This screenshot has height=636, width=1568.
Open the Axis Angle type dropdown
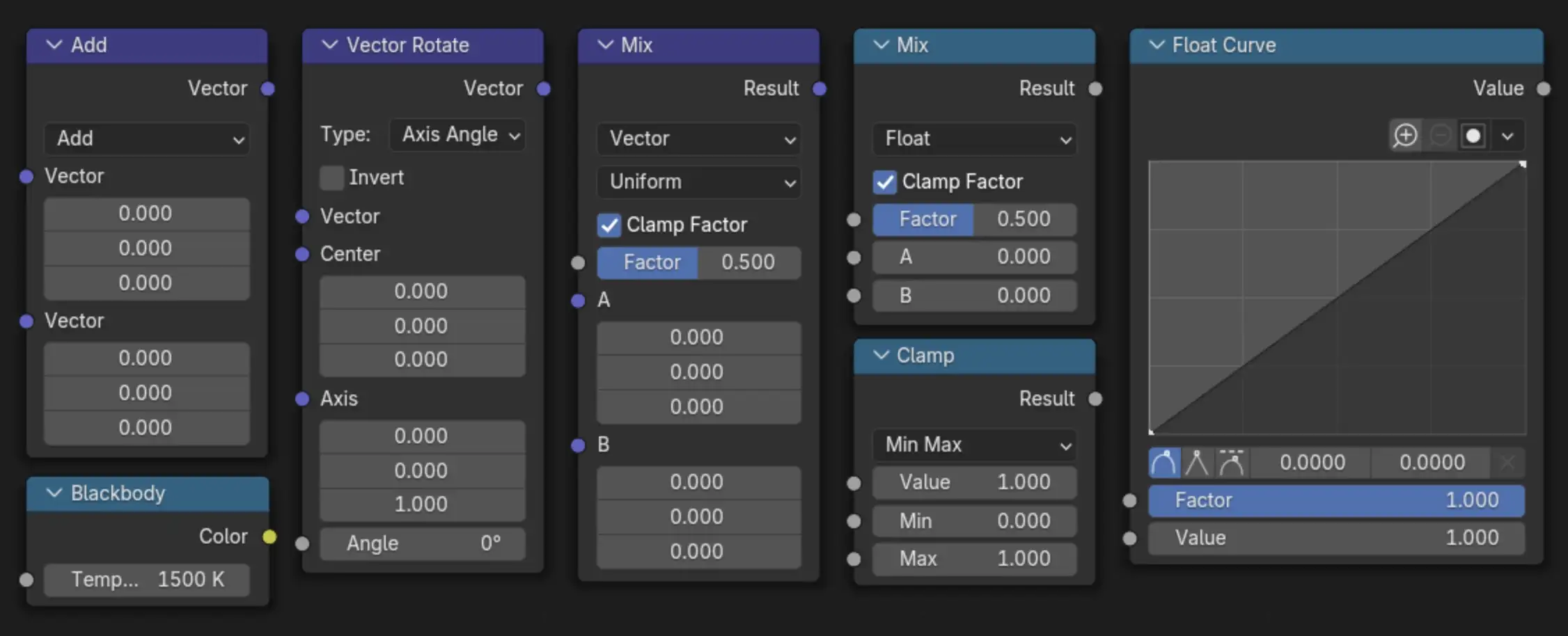[457, 134]
